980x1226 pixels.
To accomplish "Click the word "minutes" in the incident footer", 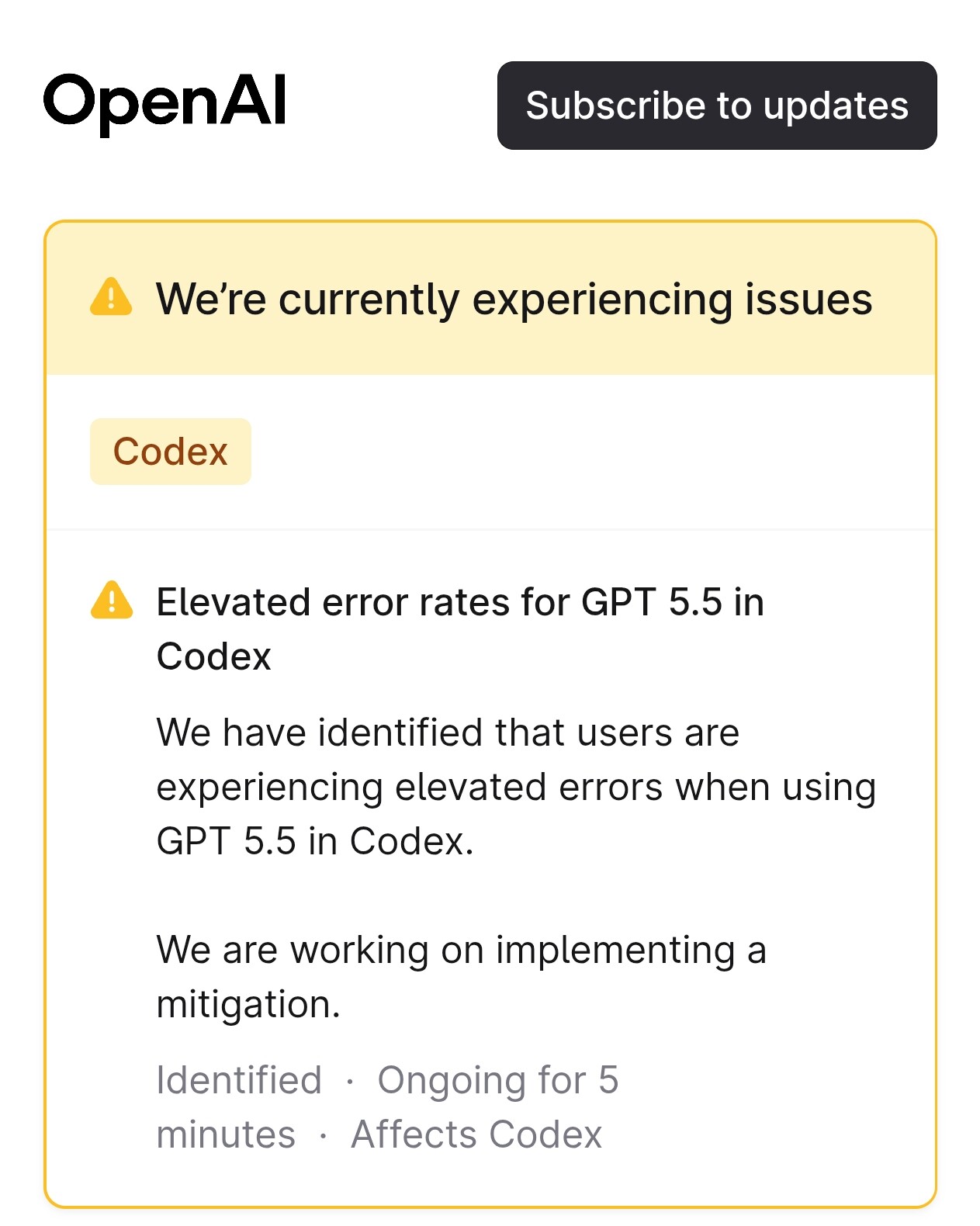I will [226, 1134].
